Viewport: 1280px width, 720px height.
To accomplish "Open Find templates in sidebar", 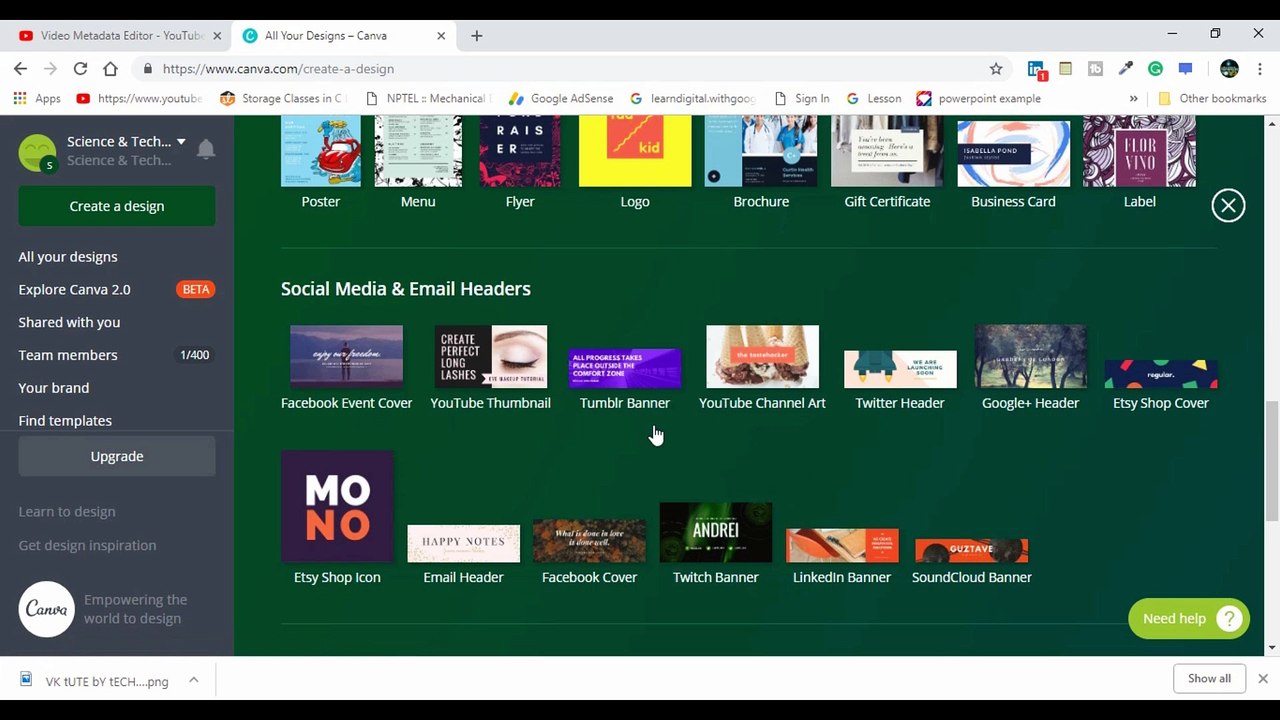I will 65,421.
